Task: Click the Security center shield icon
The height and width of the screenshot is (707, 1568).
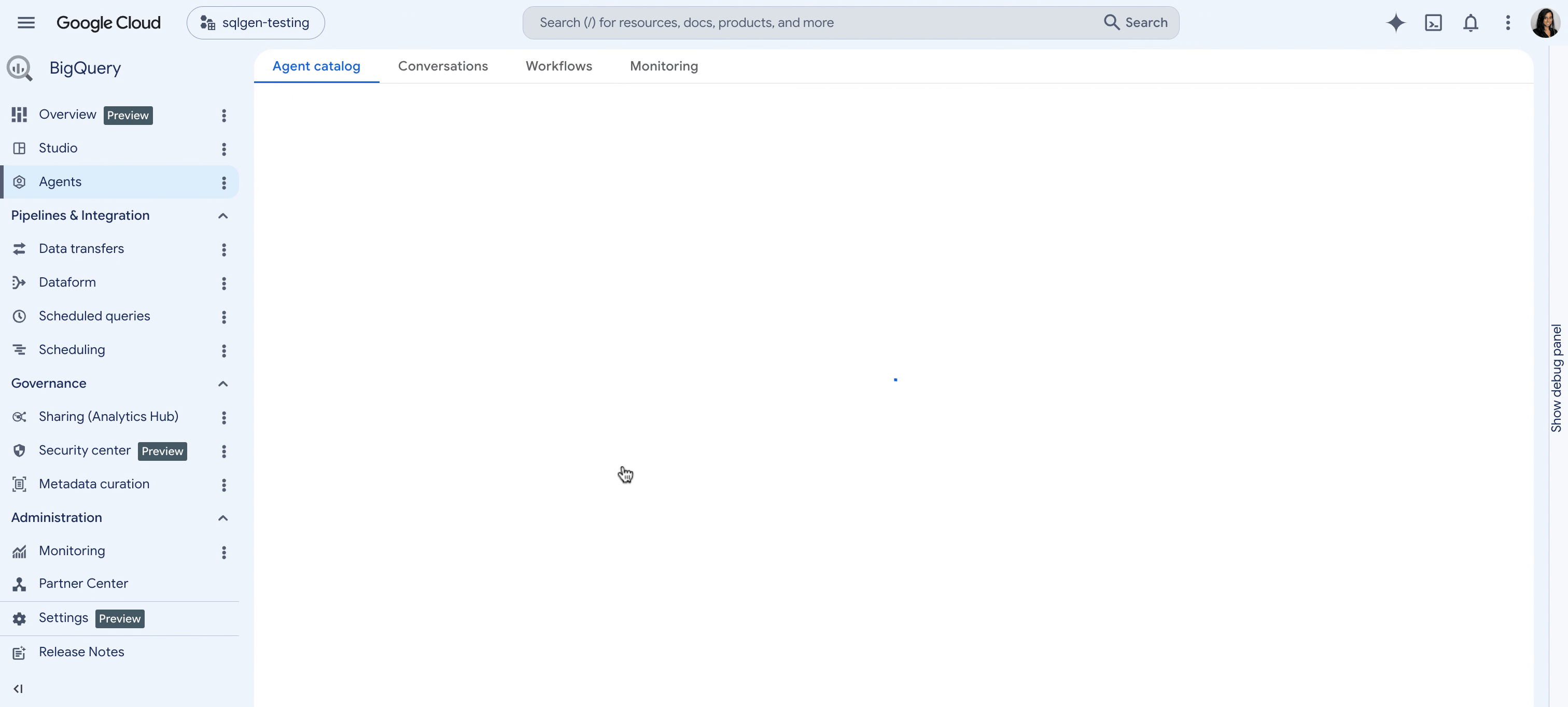Action: pyautogui.click(x=20, y=451)
